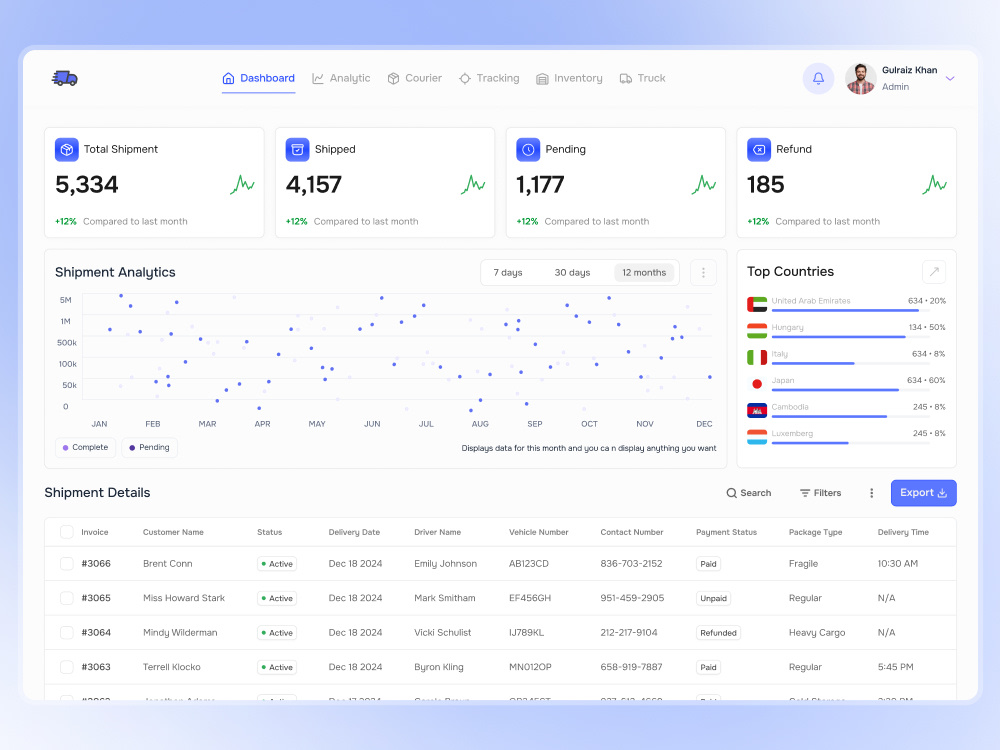Click the Delivery Date column header
The height and width of the screenshot is (750, 1000).
coord(354,532)
